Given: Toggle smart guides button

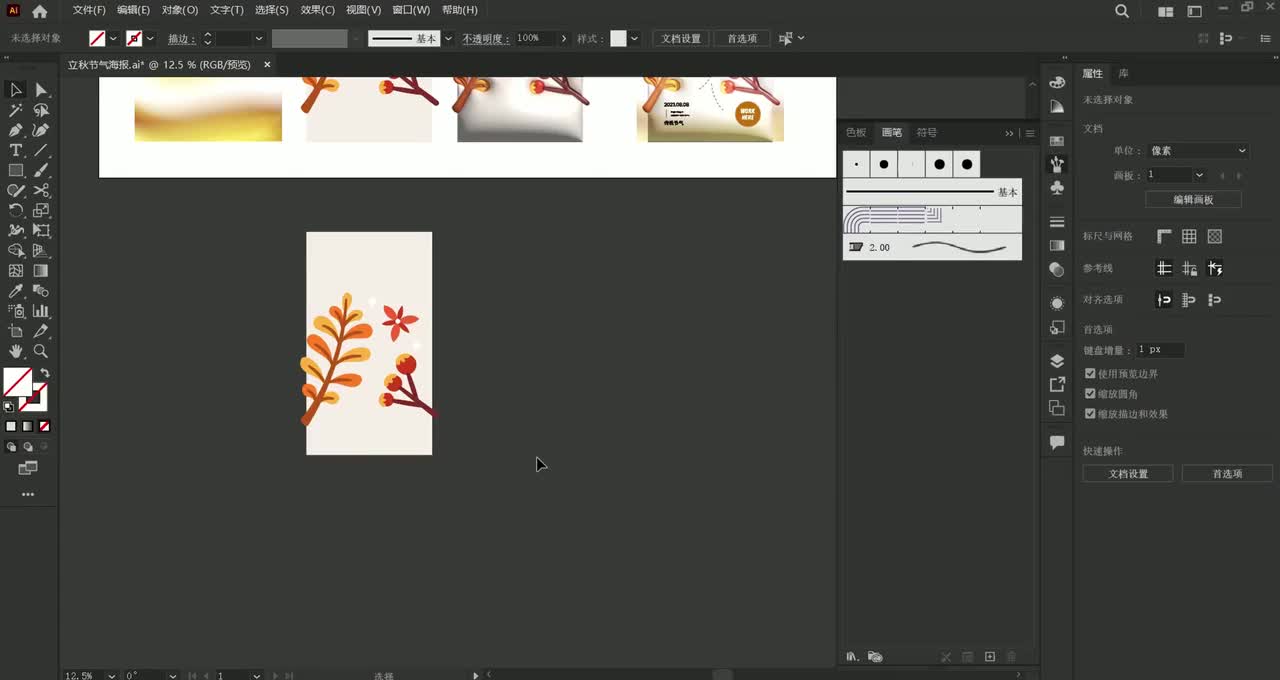Looking at the screenshot, I should 1215,268.
